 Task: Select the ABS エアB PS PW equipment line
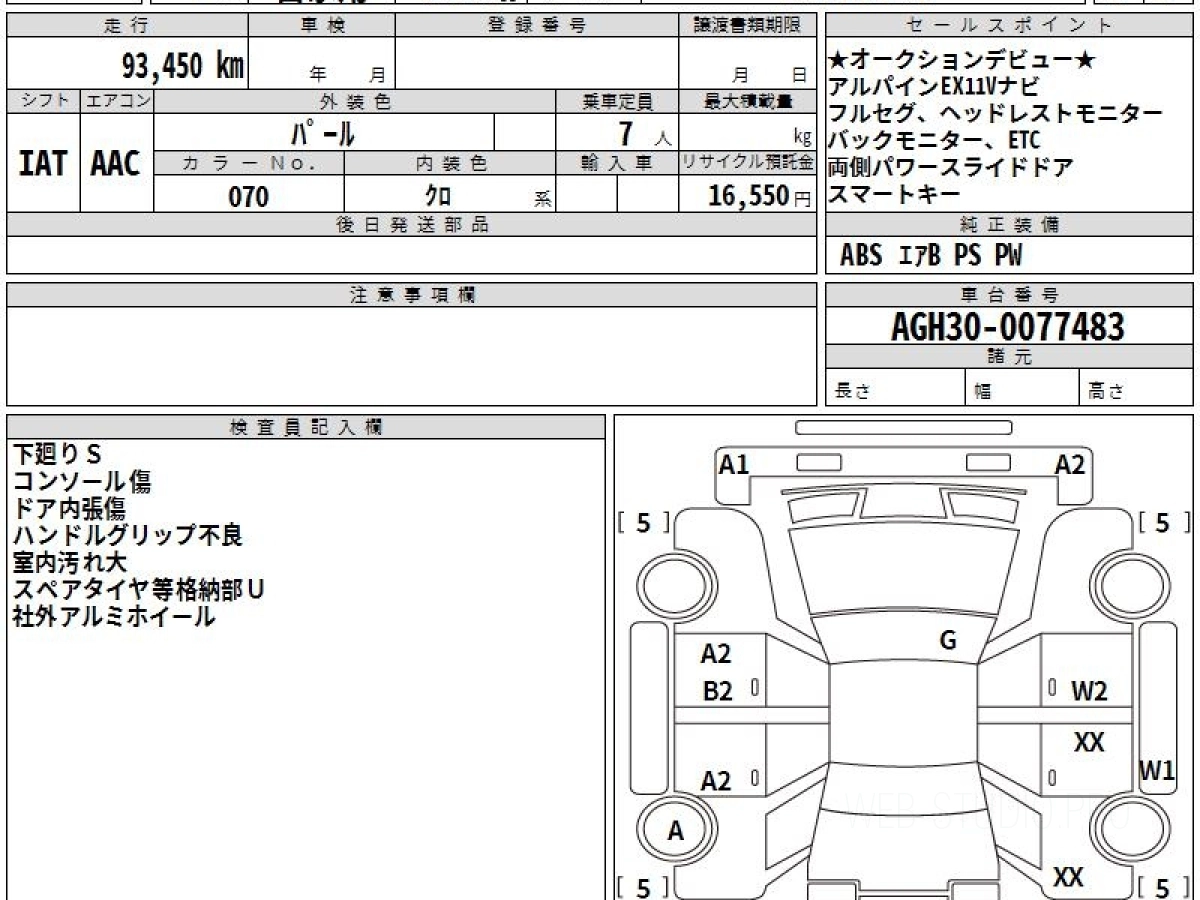coord(931,256)
